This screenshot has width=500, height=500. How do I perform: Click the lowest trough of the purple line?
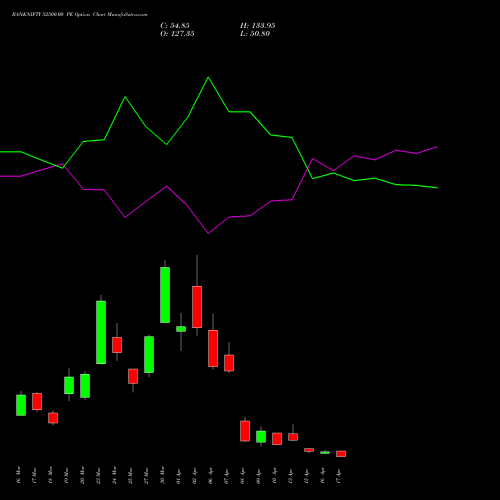click(x=208, y=233)
